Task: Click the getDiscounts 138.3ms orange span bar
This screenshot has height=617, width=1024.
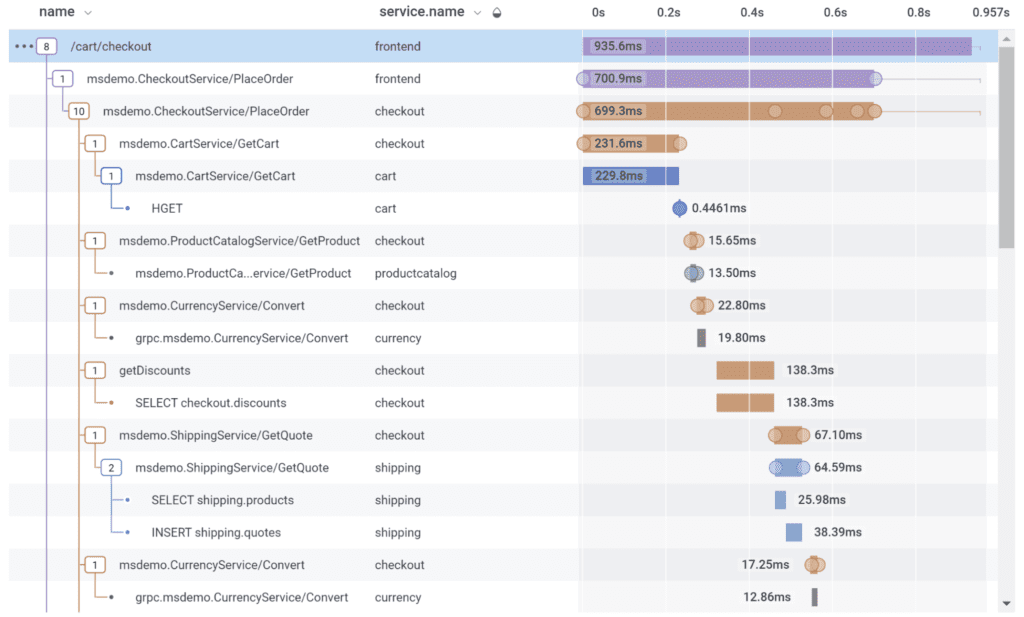Action: pyautogui.click(x=745, y=371)
